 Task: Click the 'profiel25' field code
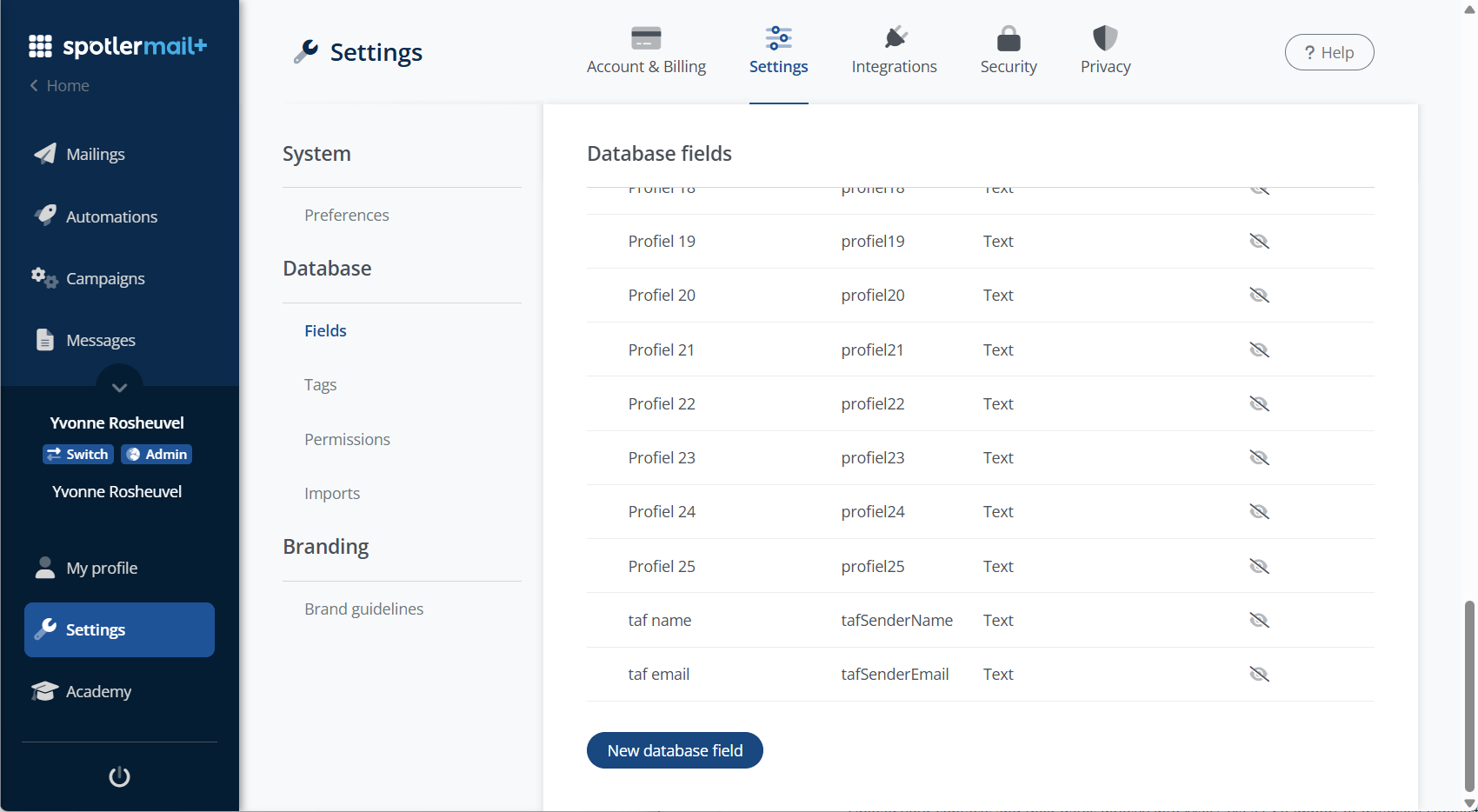872,566
